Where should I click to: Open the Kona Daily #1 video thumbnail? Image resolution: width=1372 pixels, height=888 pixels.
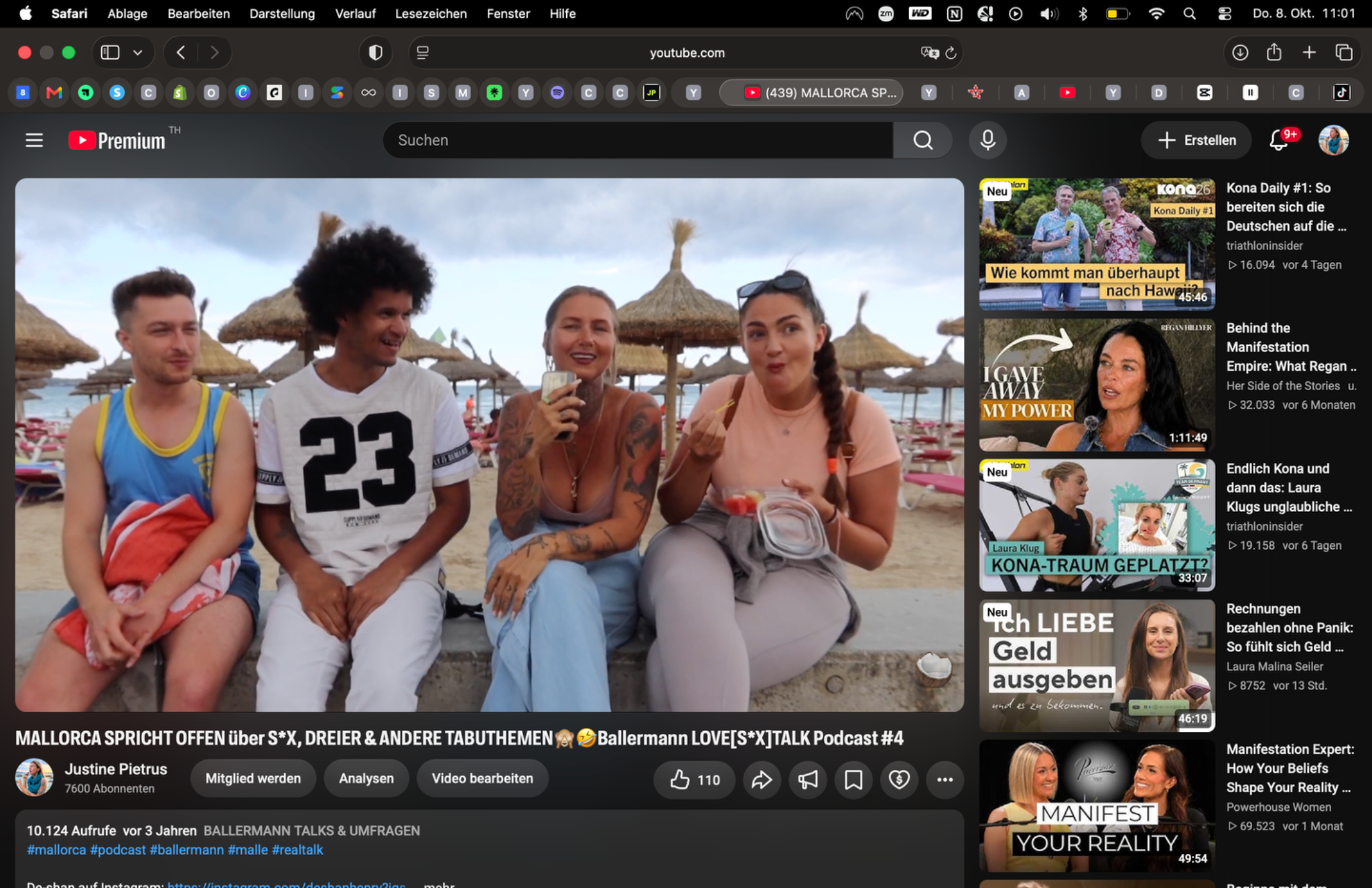coord(1097,244)
